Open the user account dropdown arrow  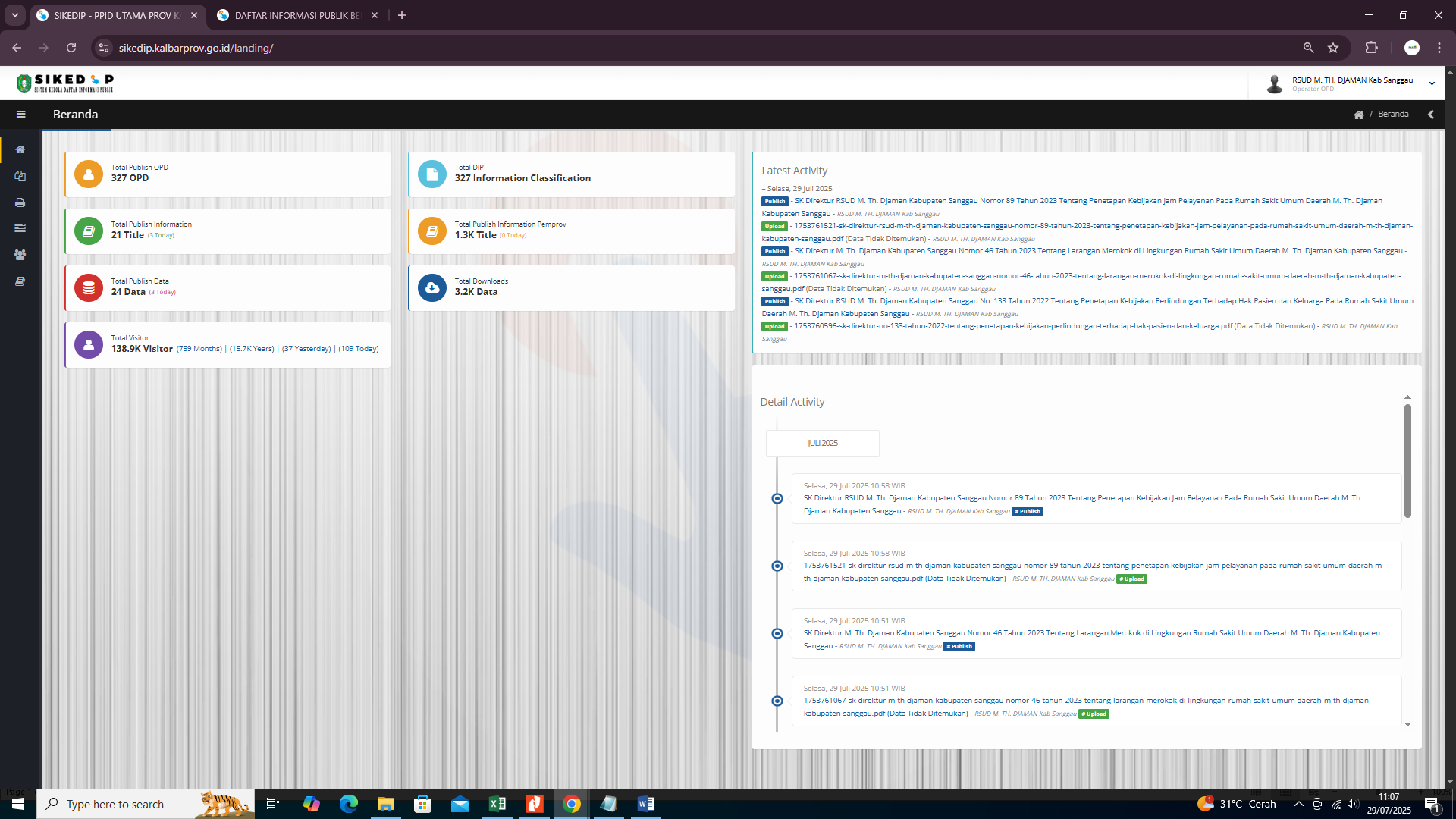point(1432,83)
